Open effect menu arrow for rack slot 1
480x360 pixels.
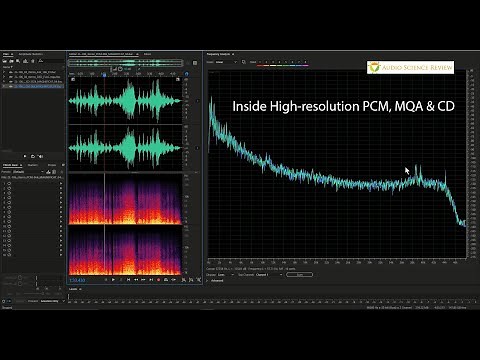point(61,183)
